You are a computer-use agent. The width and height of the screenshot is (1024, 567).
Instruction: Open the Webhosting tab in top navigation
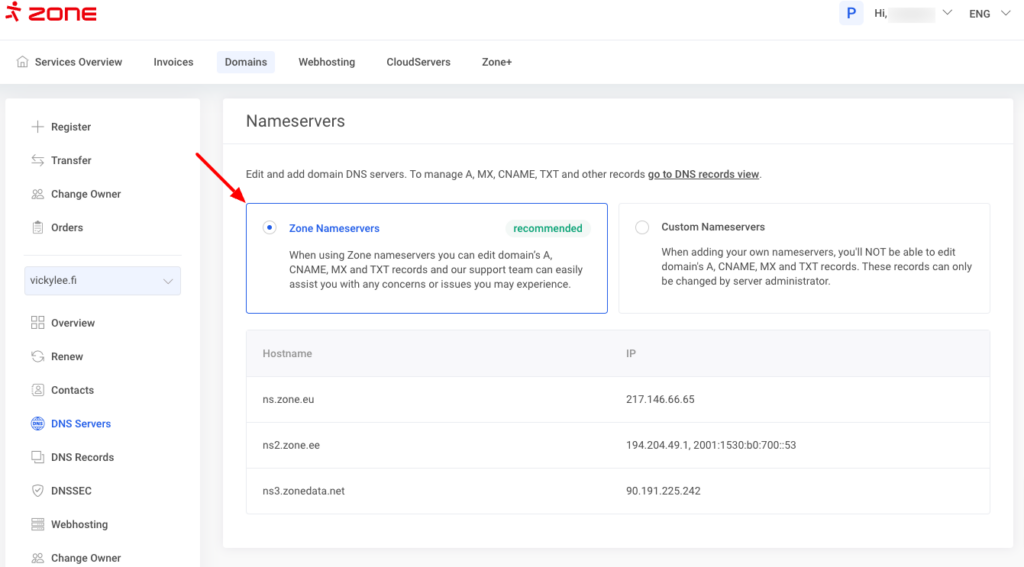point(326,62)
